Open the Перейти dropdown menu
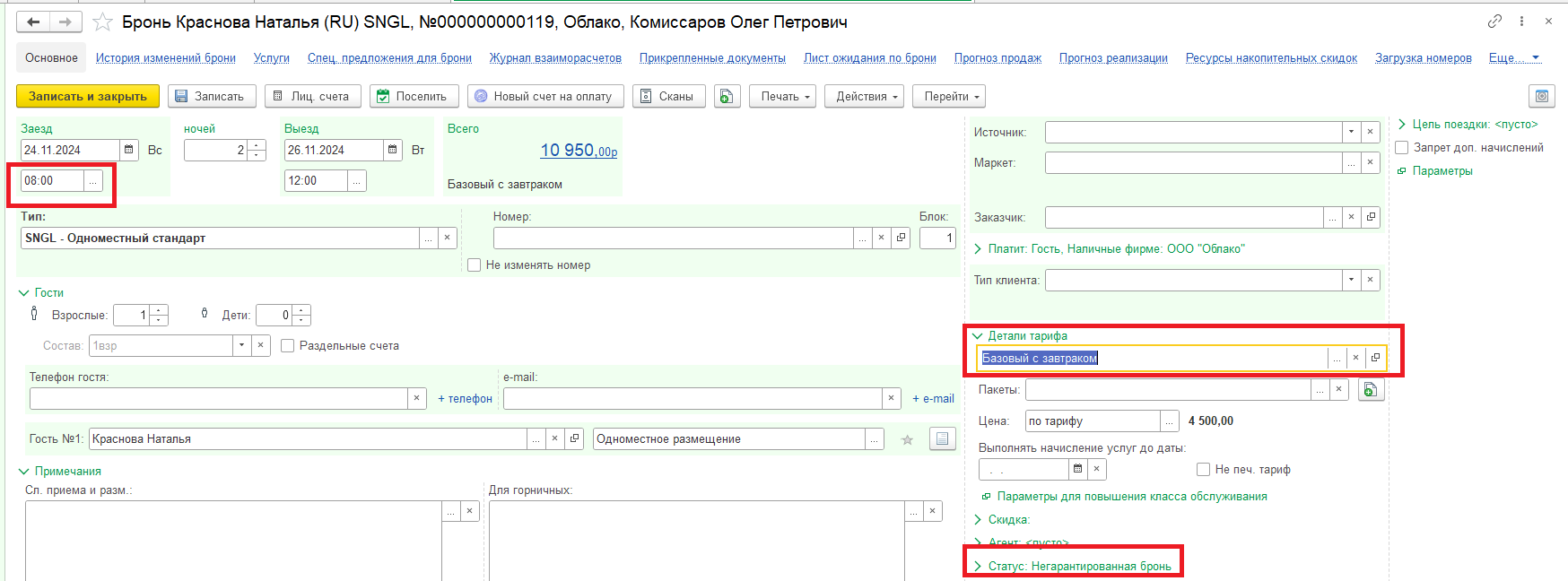 click(949, 96)
